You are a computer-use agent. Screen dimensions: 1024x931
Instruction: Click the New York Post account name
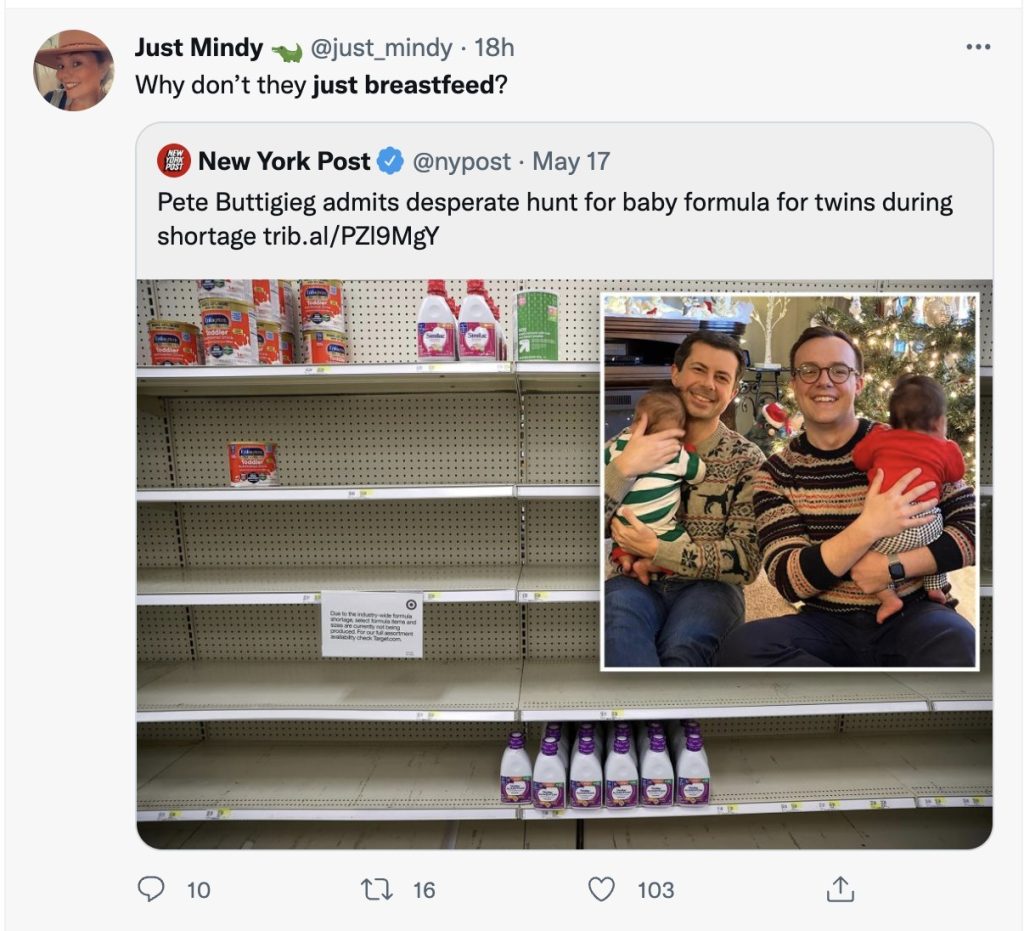[x=284, y=161]
